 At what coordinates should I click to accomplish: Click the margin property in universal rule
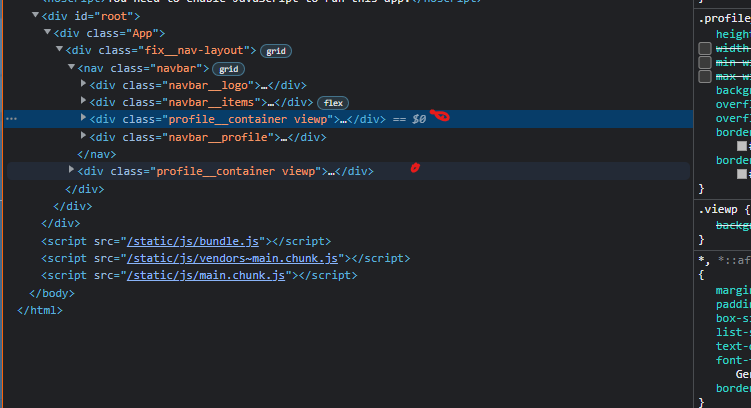[x=733, y=291]
